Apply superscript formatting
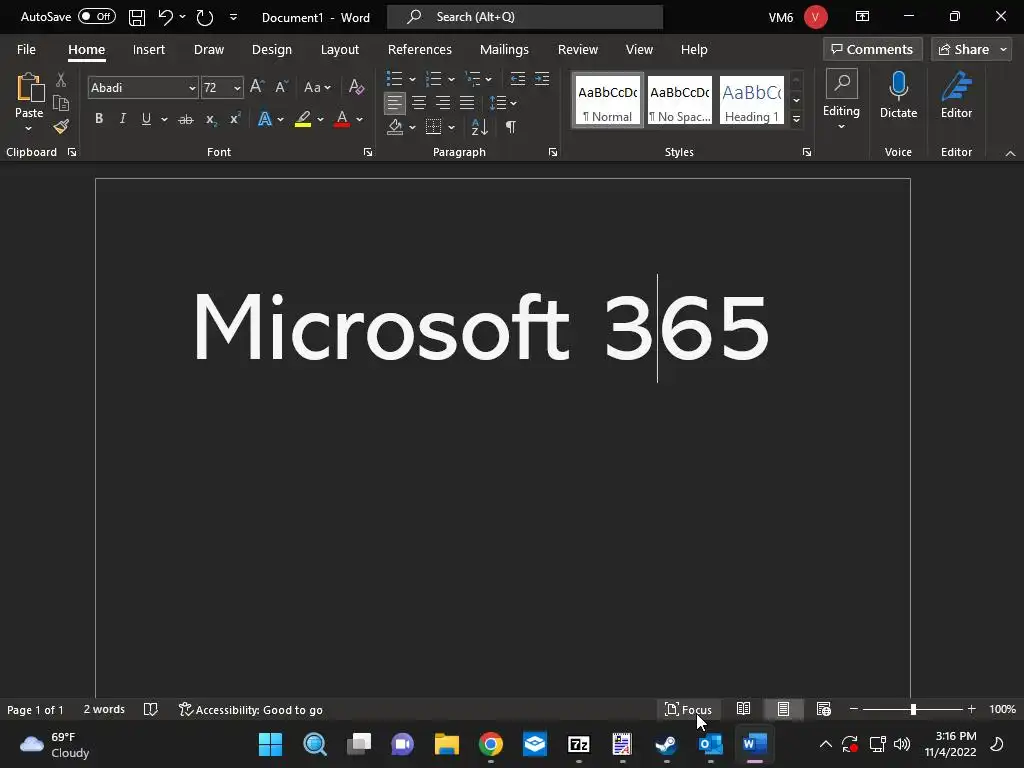 pyautogui.click(x=234, y=119)
